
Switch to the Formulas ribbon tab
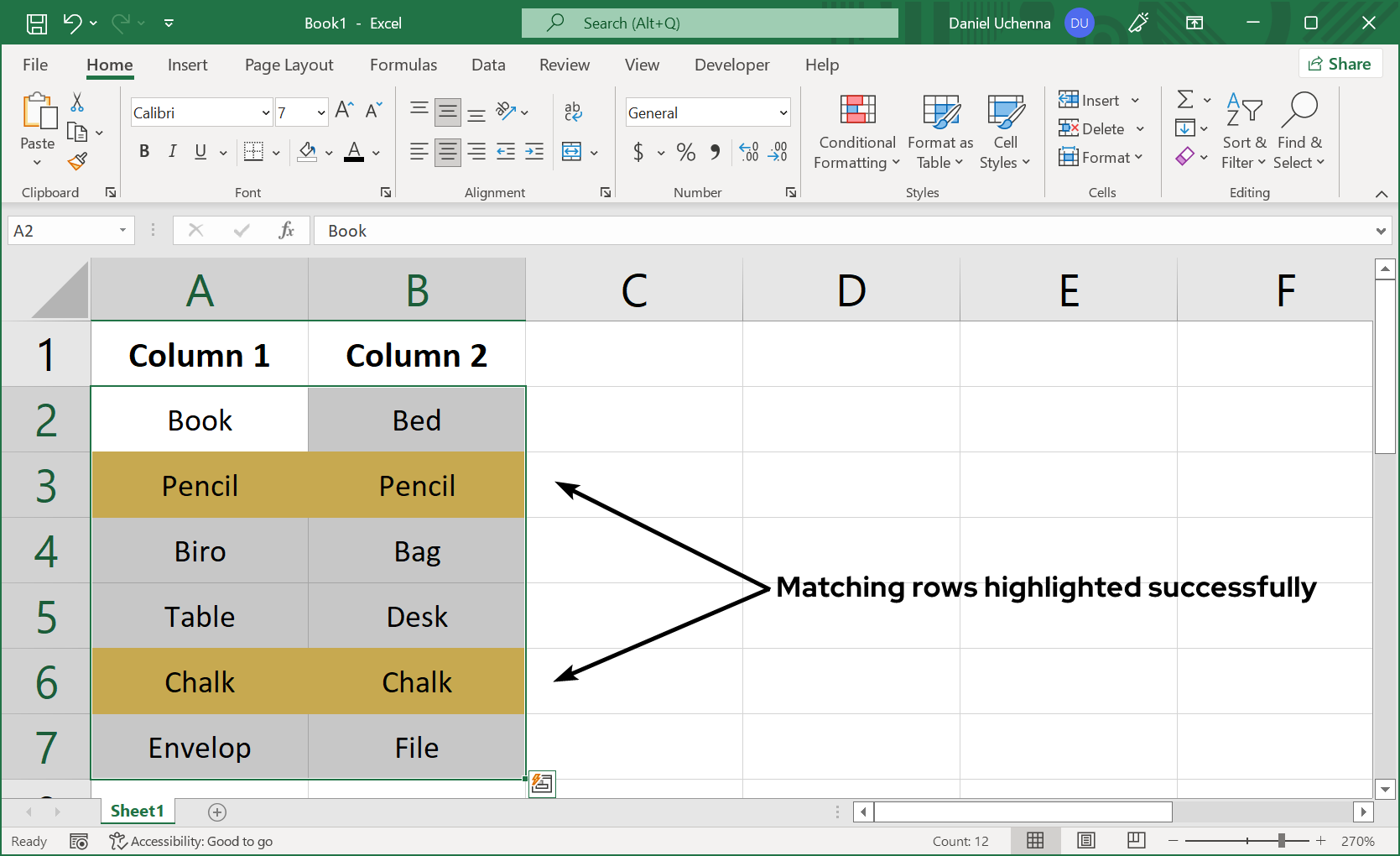click(403, 65)
